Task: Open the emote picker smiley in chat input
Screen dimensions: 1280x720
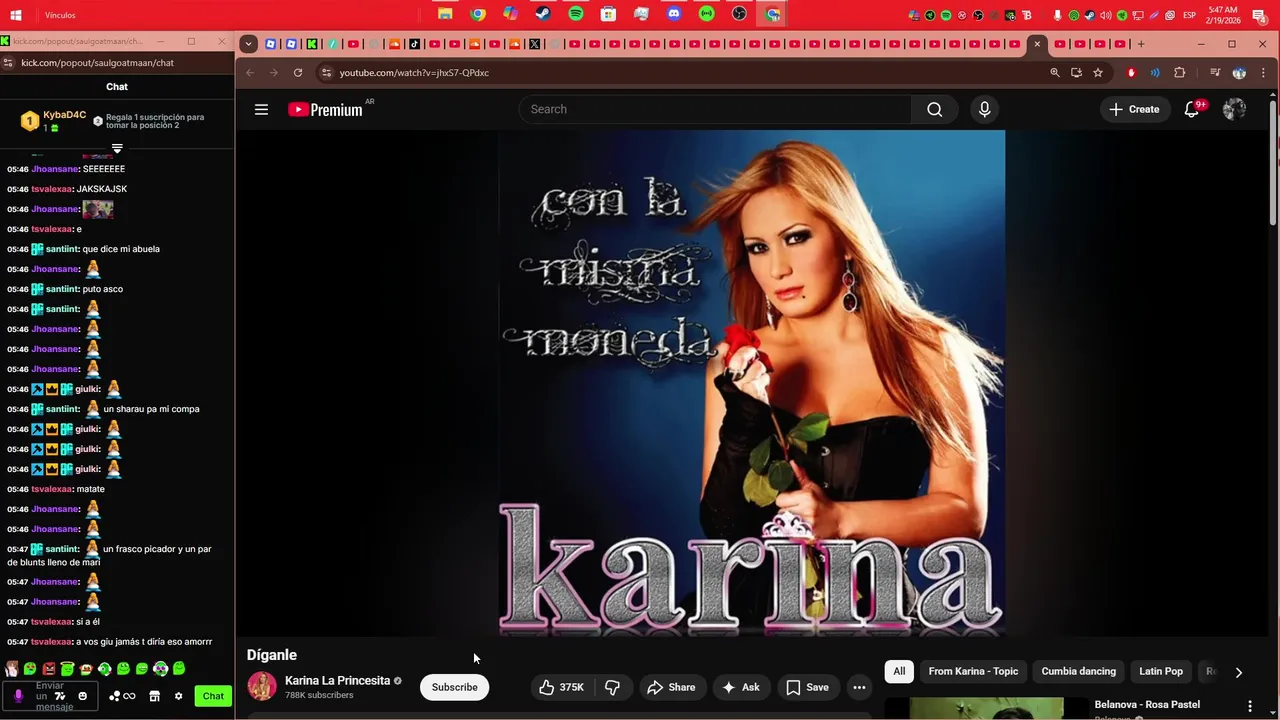Action: (82, 696)
